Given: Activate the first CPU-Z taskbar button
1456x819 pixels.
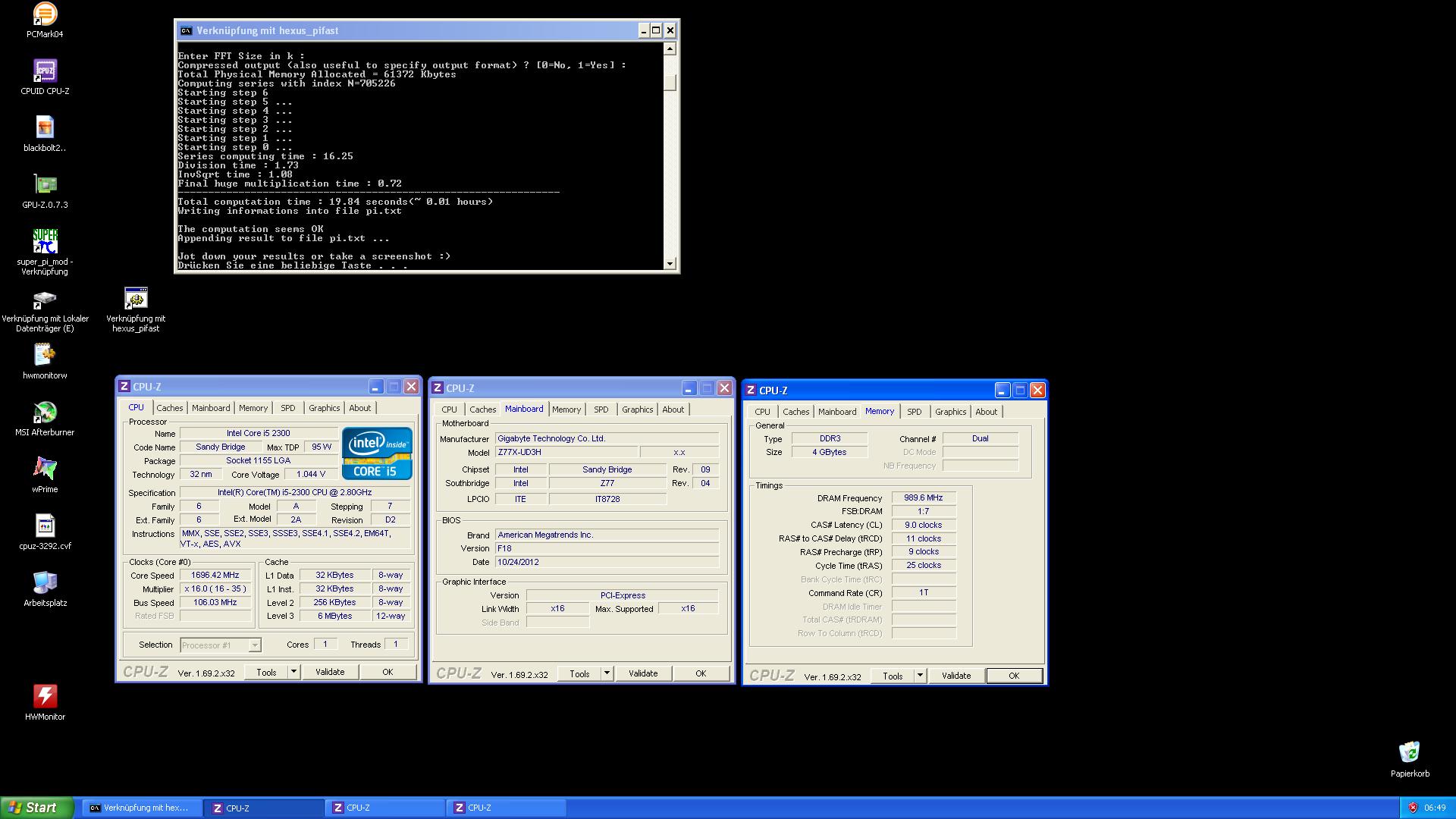Looking at the screenshot, I should point(264,808).
